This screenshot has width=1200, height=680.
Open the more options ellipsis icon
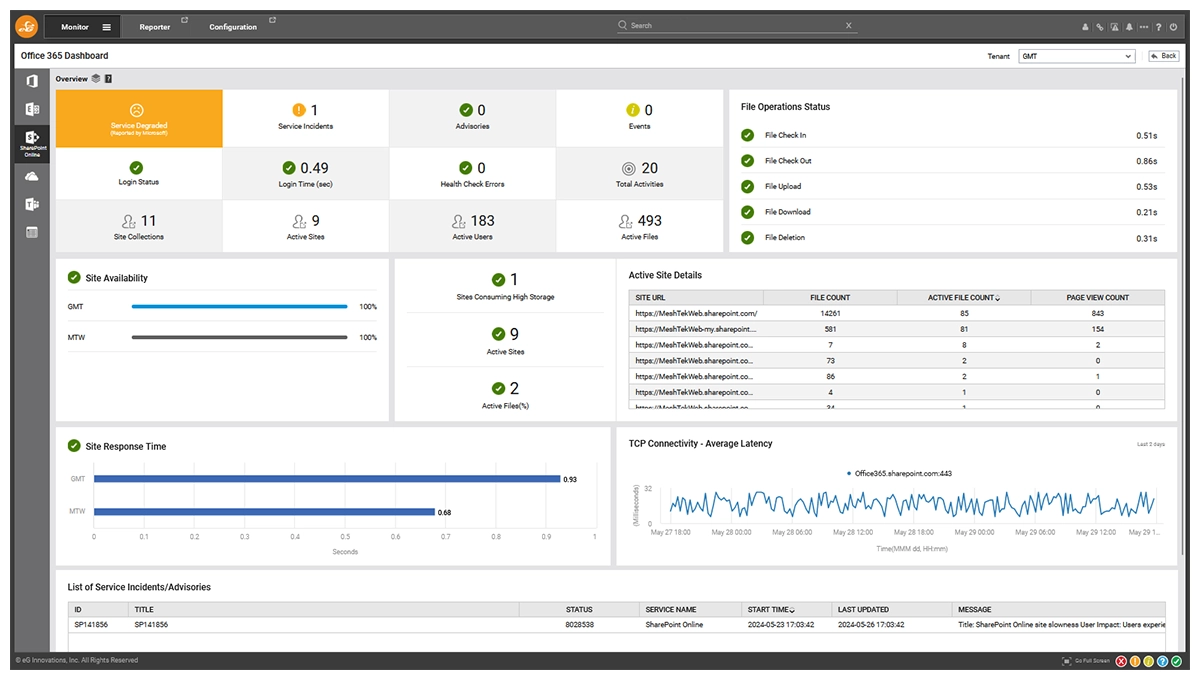coord(1144,27)
